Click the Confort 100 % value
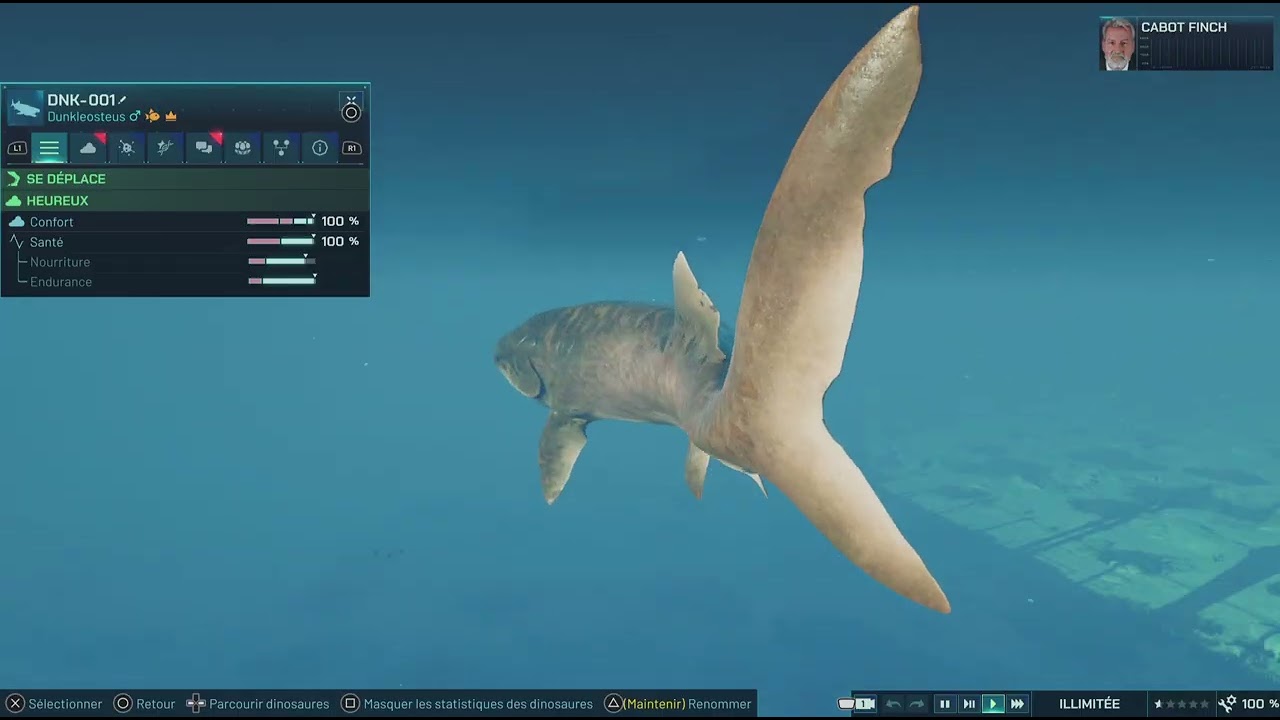 [x=340, y=221]
